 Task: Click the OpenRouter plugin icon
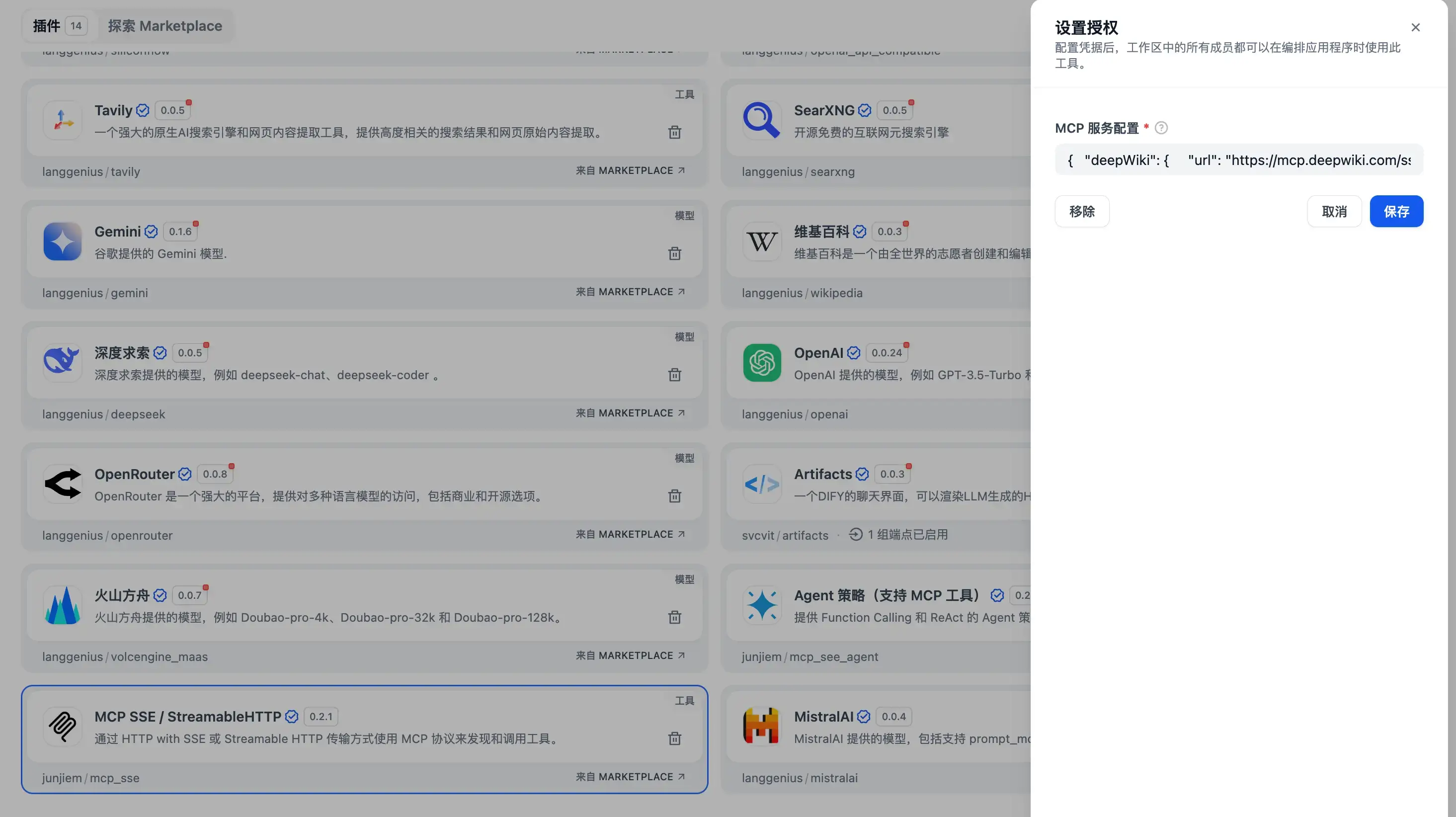pyautogui.click(x=62, y=484)
